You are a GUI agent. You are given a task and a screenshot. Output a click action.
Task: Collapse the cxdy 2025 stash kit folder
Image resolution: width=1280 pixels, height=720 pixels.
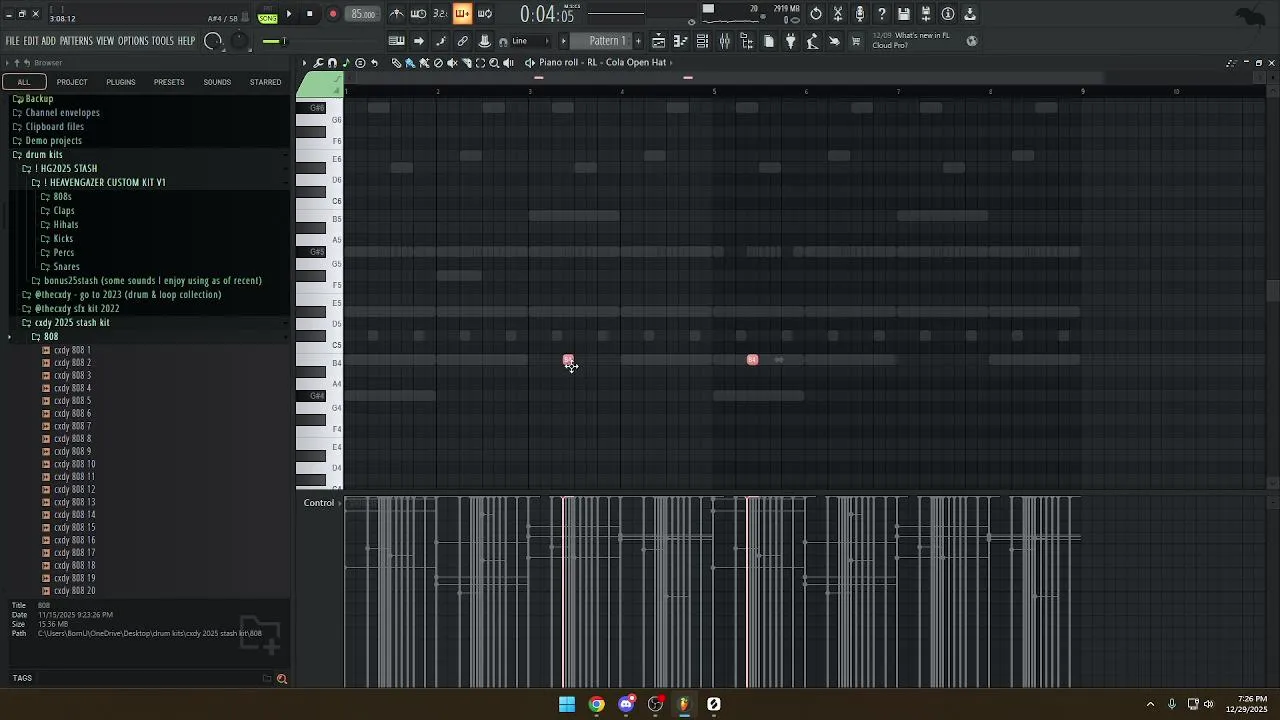point(66,323)
